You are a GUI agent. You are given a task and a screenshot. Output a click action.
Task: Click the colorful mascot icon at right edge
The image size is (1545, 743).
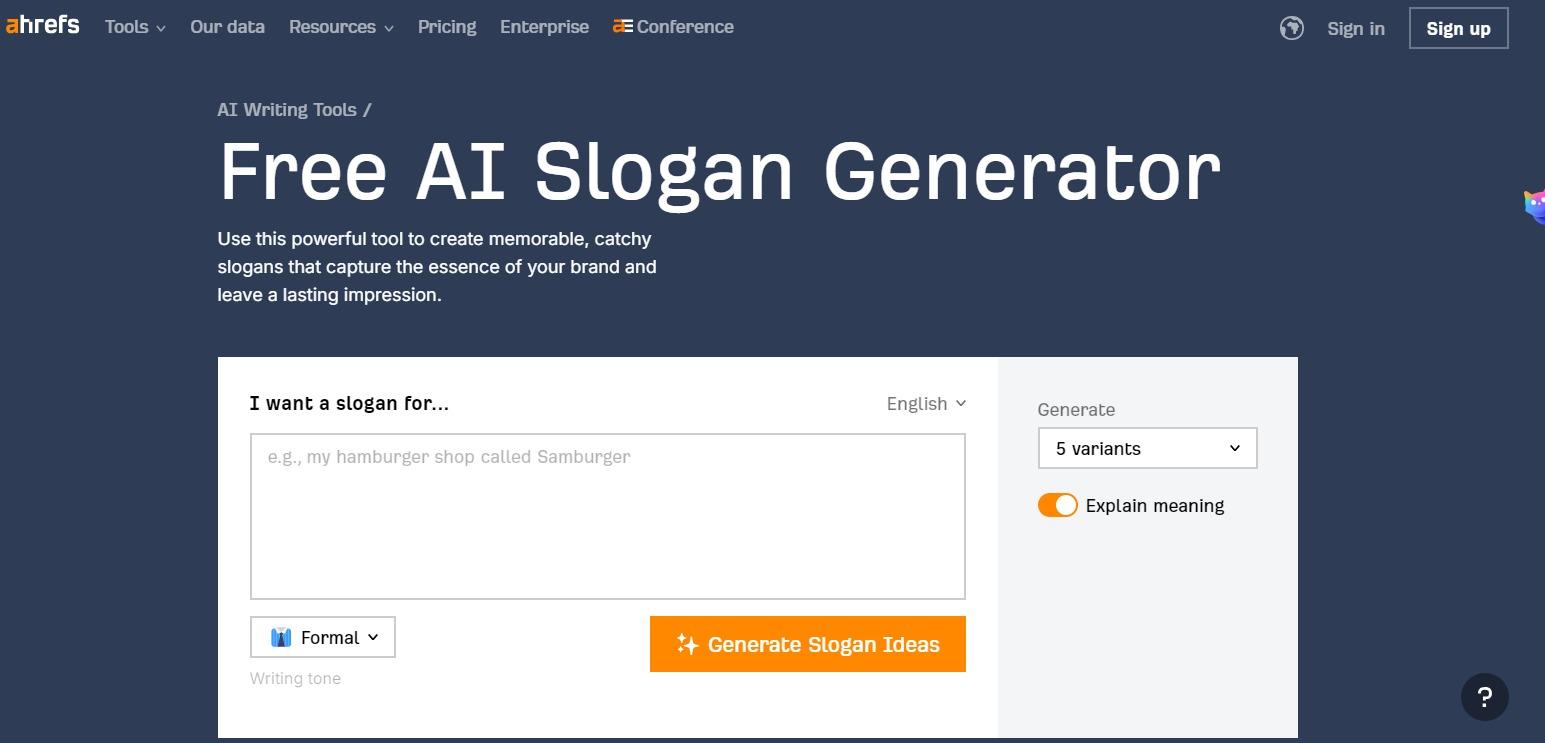pyautogui.click(x=1534, y=206)
